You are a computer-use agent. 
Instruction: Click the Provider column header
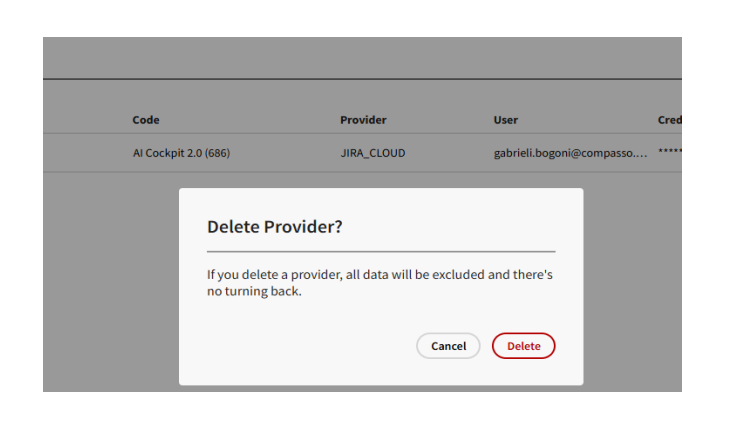coord(363,120)
